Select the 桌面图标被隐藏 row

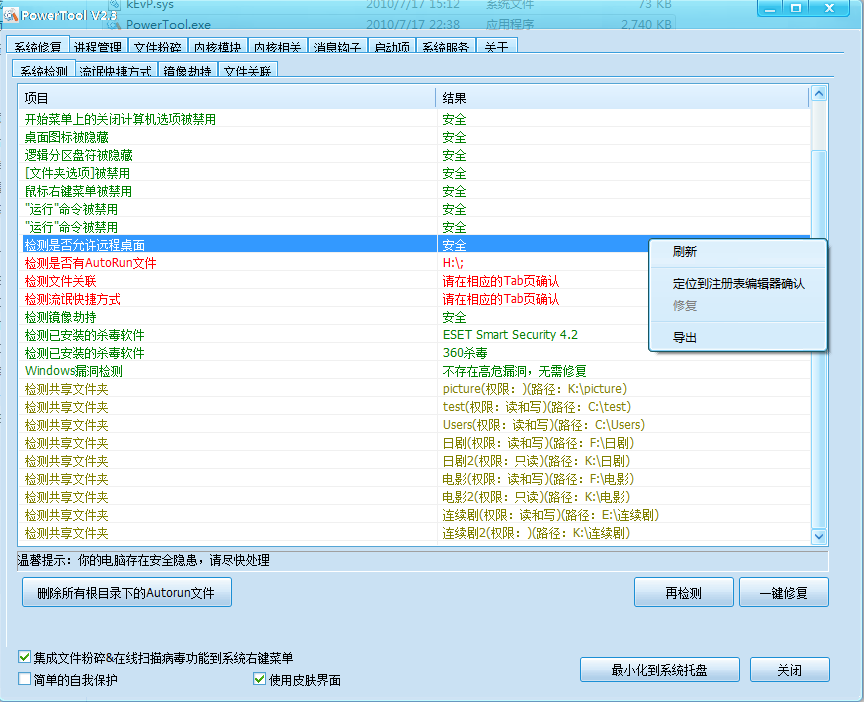pos(417,137)
